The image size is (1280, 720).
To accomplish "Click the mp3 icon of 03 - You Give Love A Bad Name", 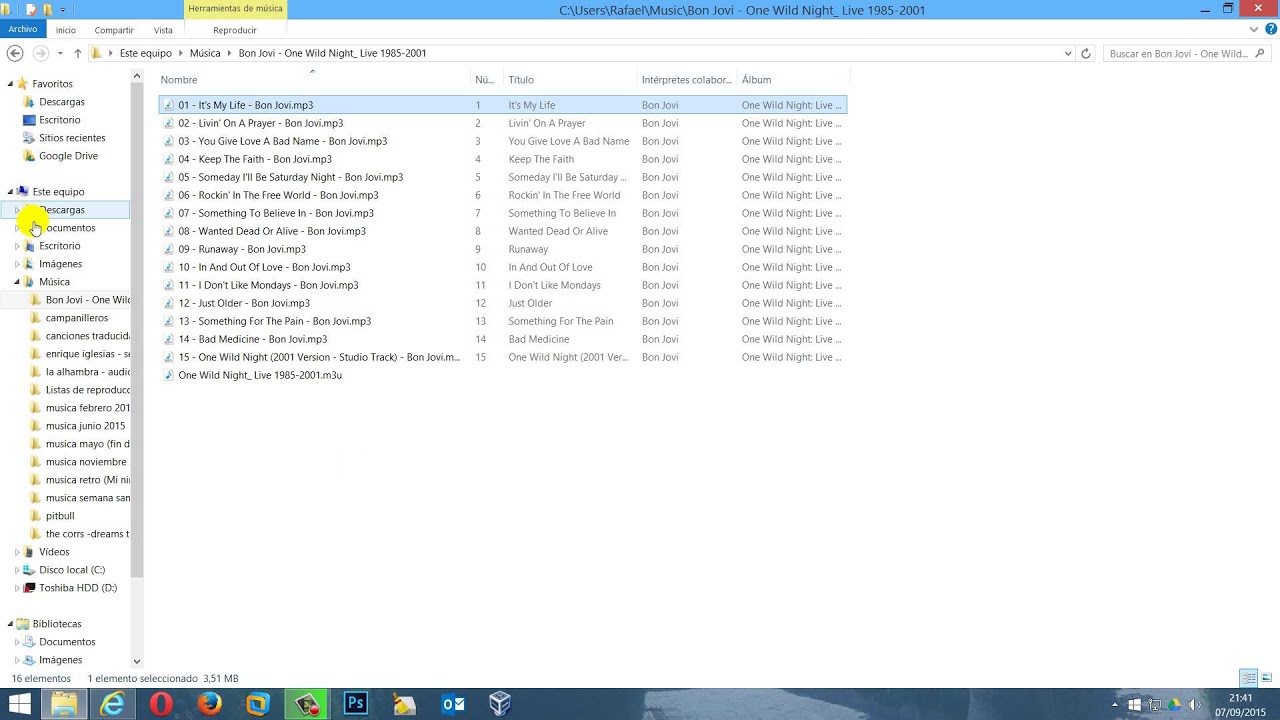I will 169,141.
